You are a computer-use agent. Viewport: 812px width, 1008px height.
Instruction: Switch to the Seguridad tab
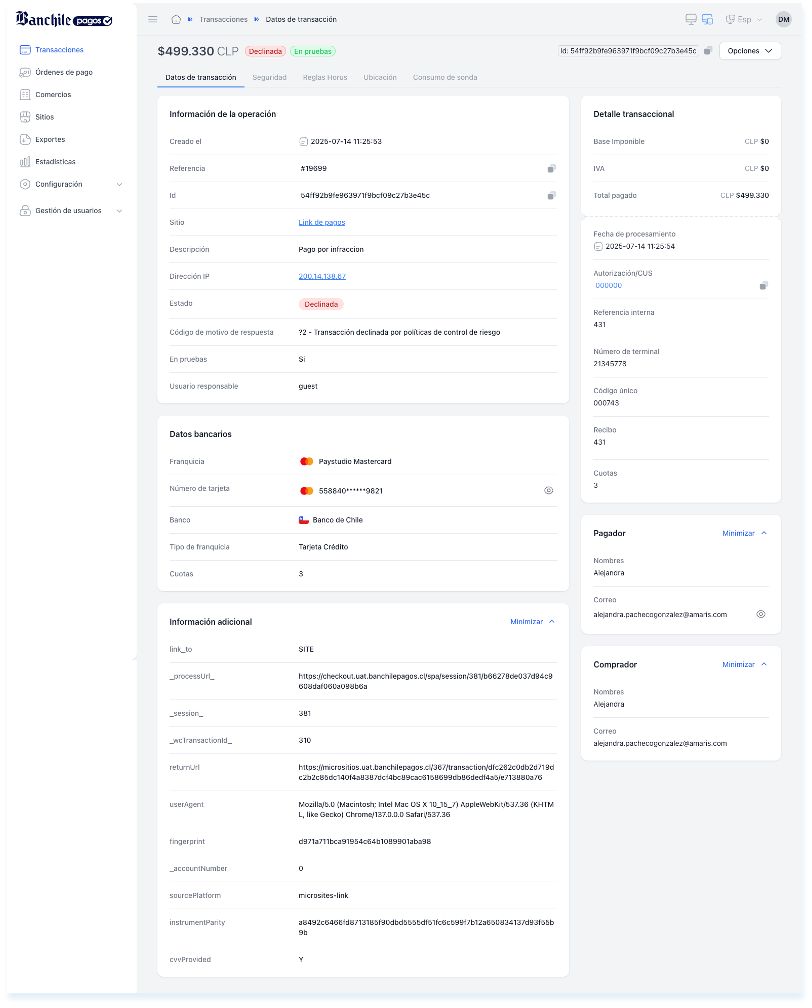pos(269,78)
